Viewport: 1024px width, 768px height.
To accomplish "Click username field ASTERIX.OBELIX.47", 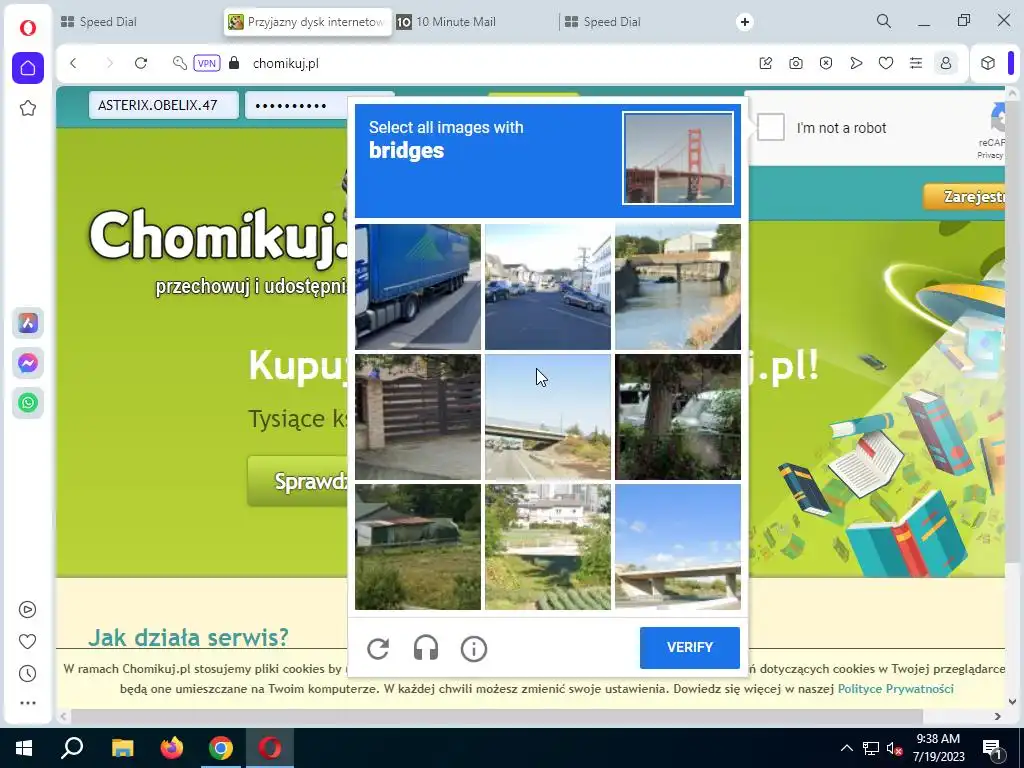I will 164,105.
